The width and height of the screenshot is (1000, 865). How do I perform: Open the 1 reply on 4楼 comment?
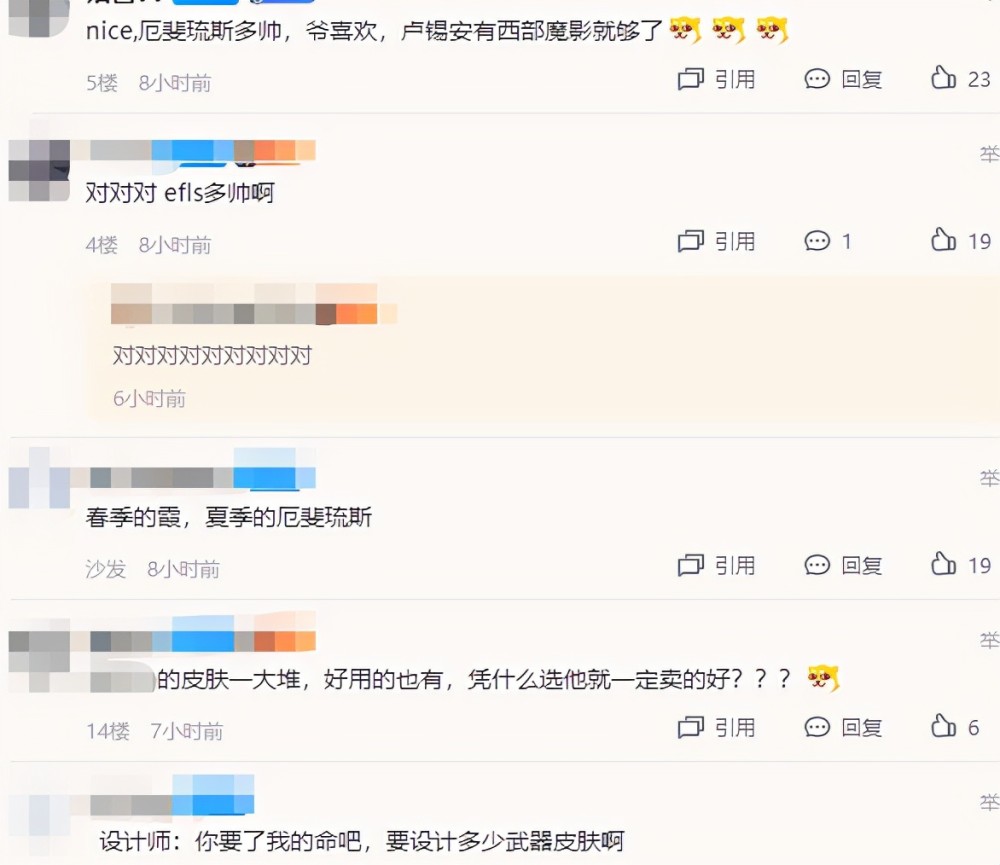pos(828,241)
